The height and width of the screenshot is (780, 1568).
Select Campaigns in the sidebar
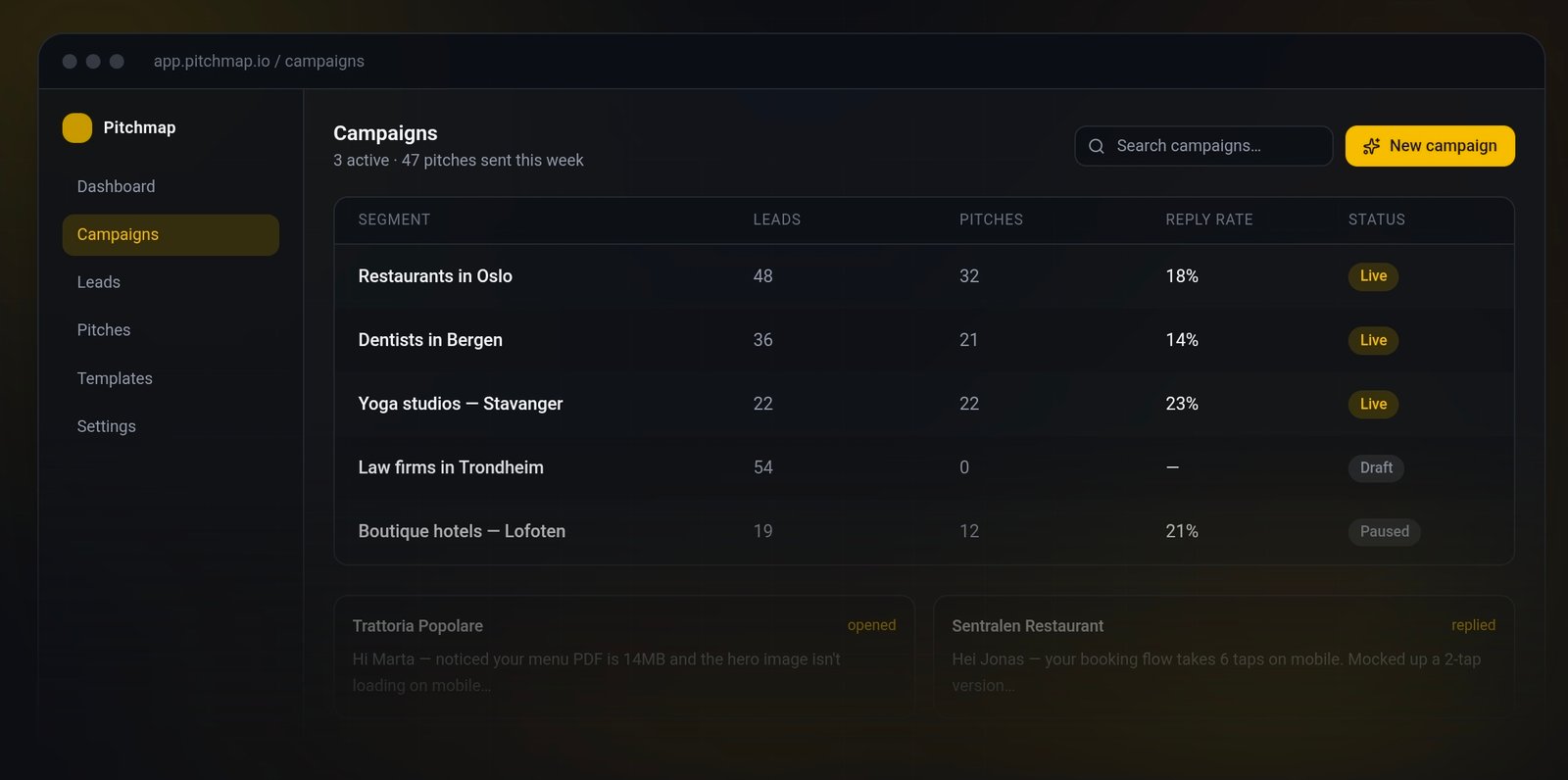coord(171,235)
